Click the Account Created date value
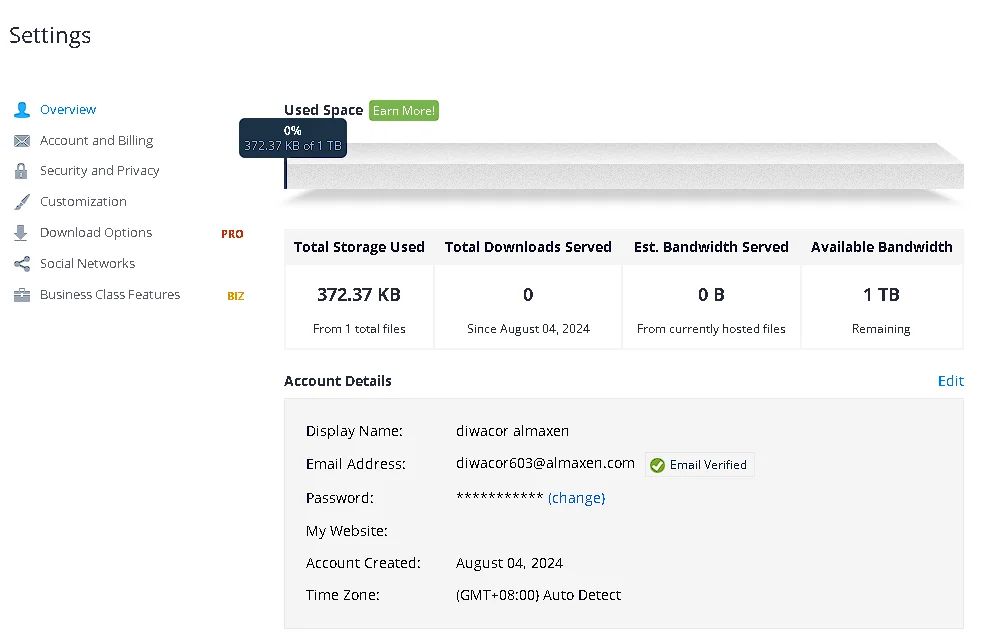The image size is (986, 635). 509,563
